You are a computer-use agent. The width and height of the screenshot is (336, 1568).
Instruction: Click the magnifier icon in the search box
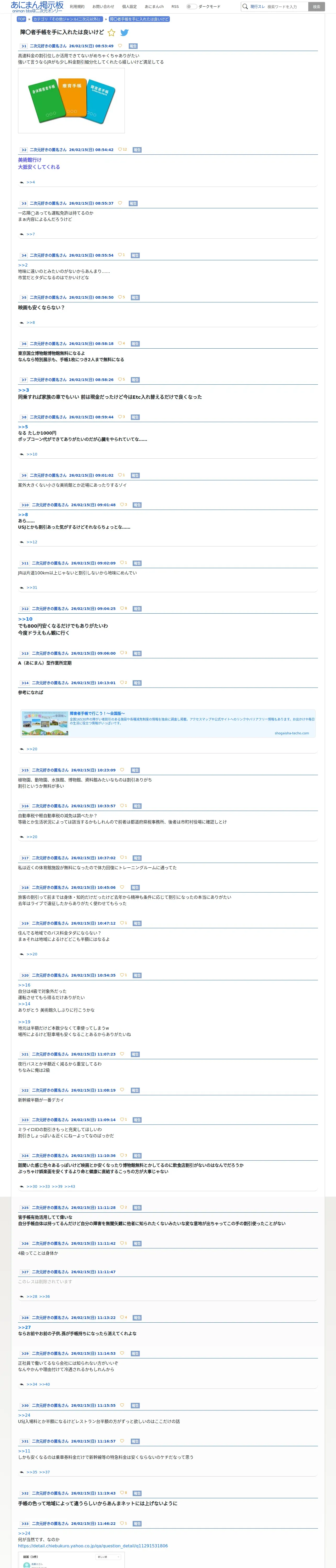pos(245,7)
